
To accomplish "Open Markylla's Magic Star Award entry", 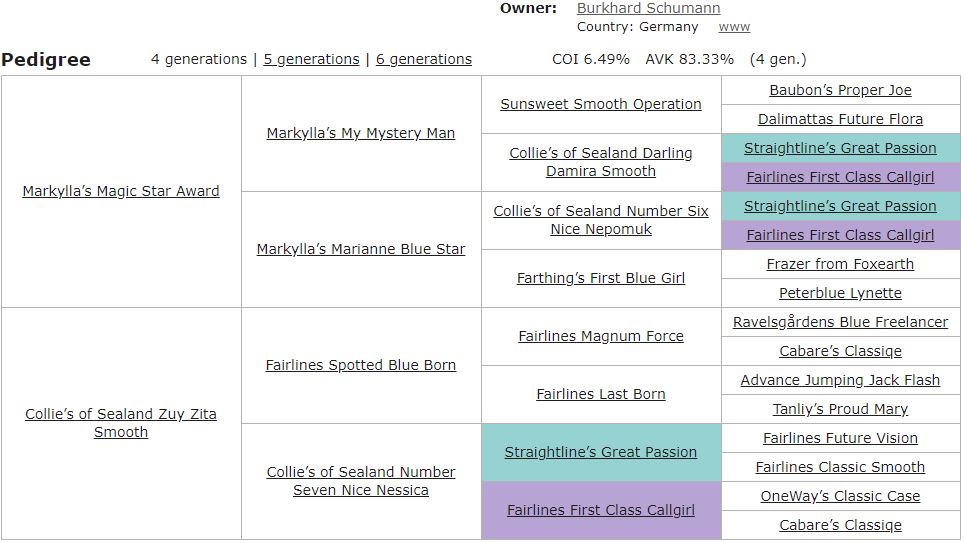I will coord(121,191).
